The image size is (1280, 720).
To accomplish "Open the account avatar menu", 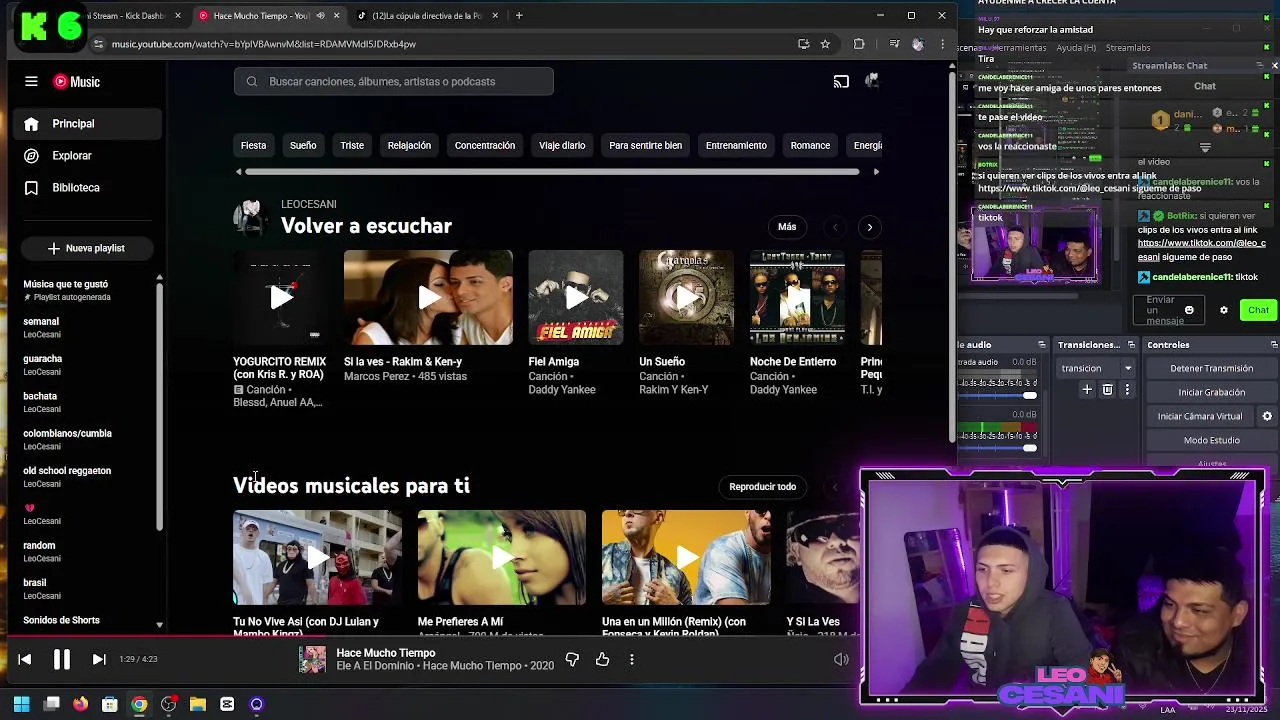I will (871, 81).
